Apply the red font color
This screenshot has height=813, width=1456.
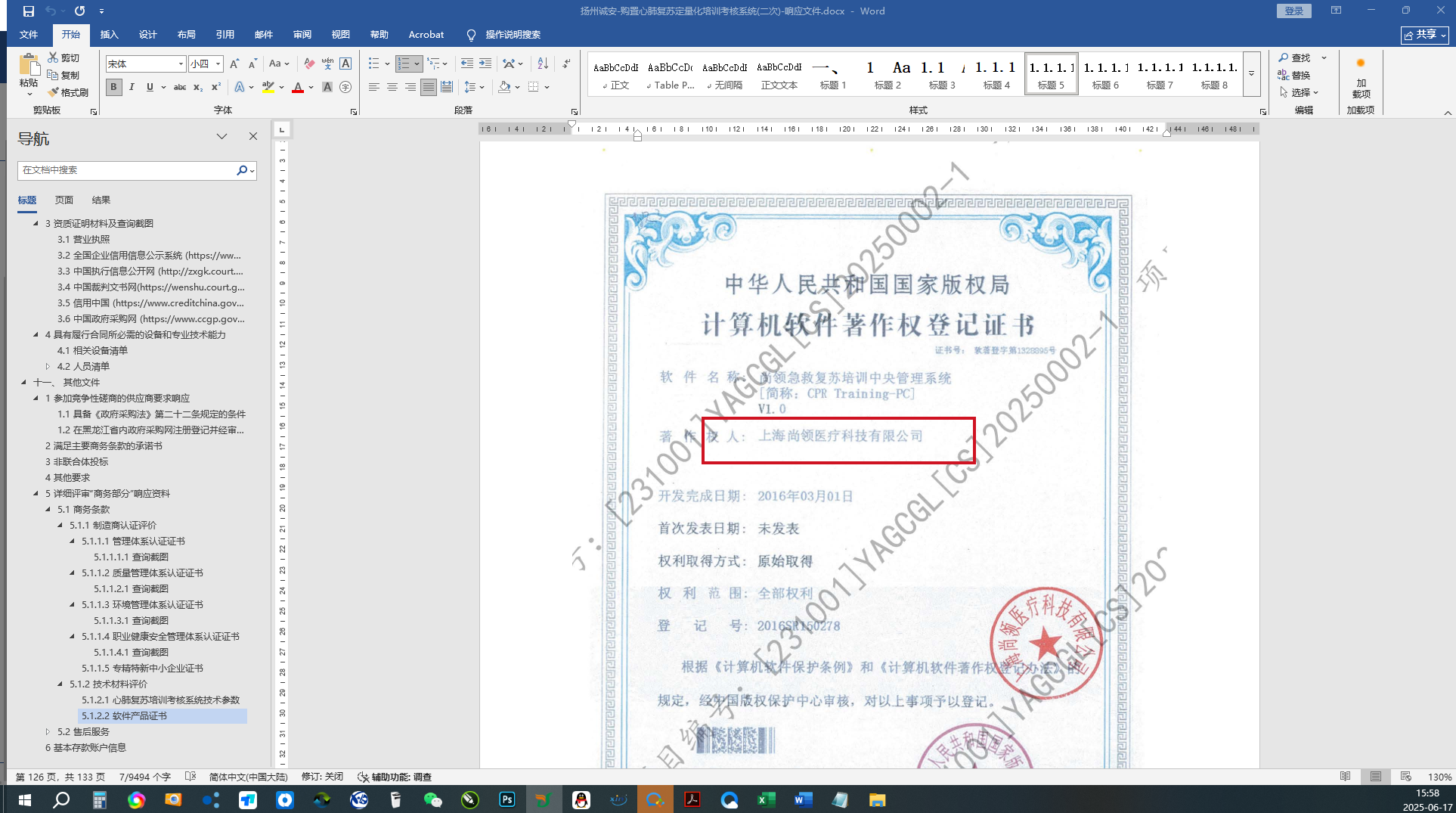298,87
